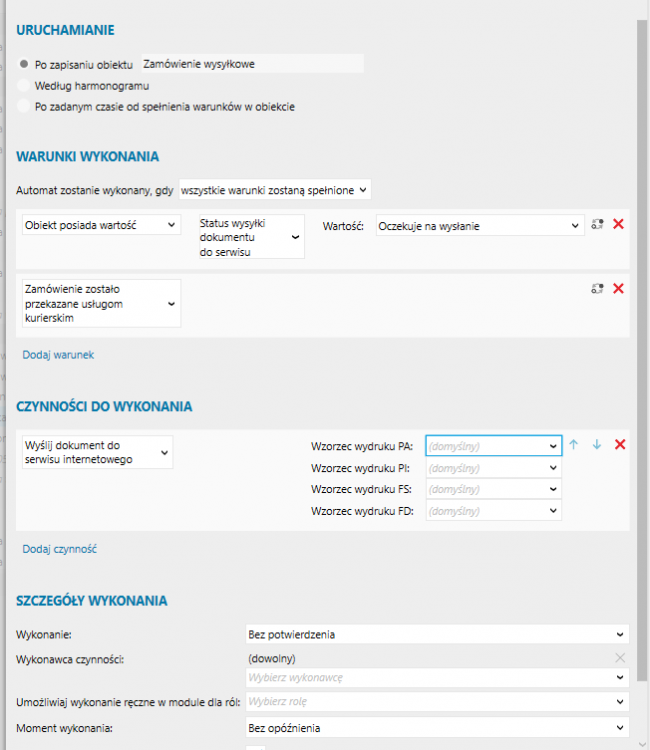Select 'Po zapisaniu obiektu' radio button
The width and height of the screenshot is (650, 750).
(23, 64)
